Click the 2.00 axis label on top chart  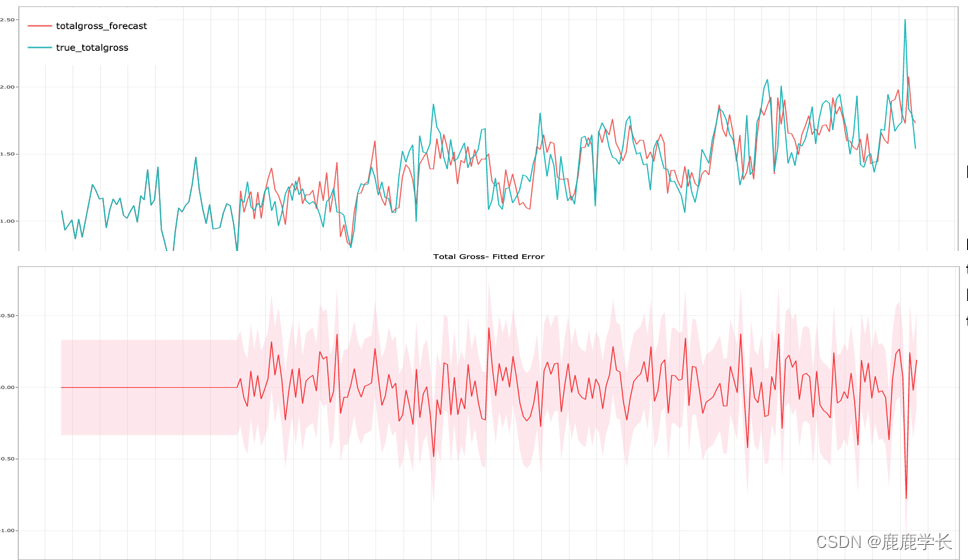[7, 87]
